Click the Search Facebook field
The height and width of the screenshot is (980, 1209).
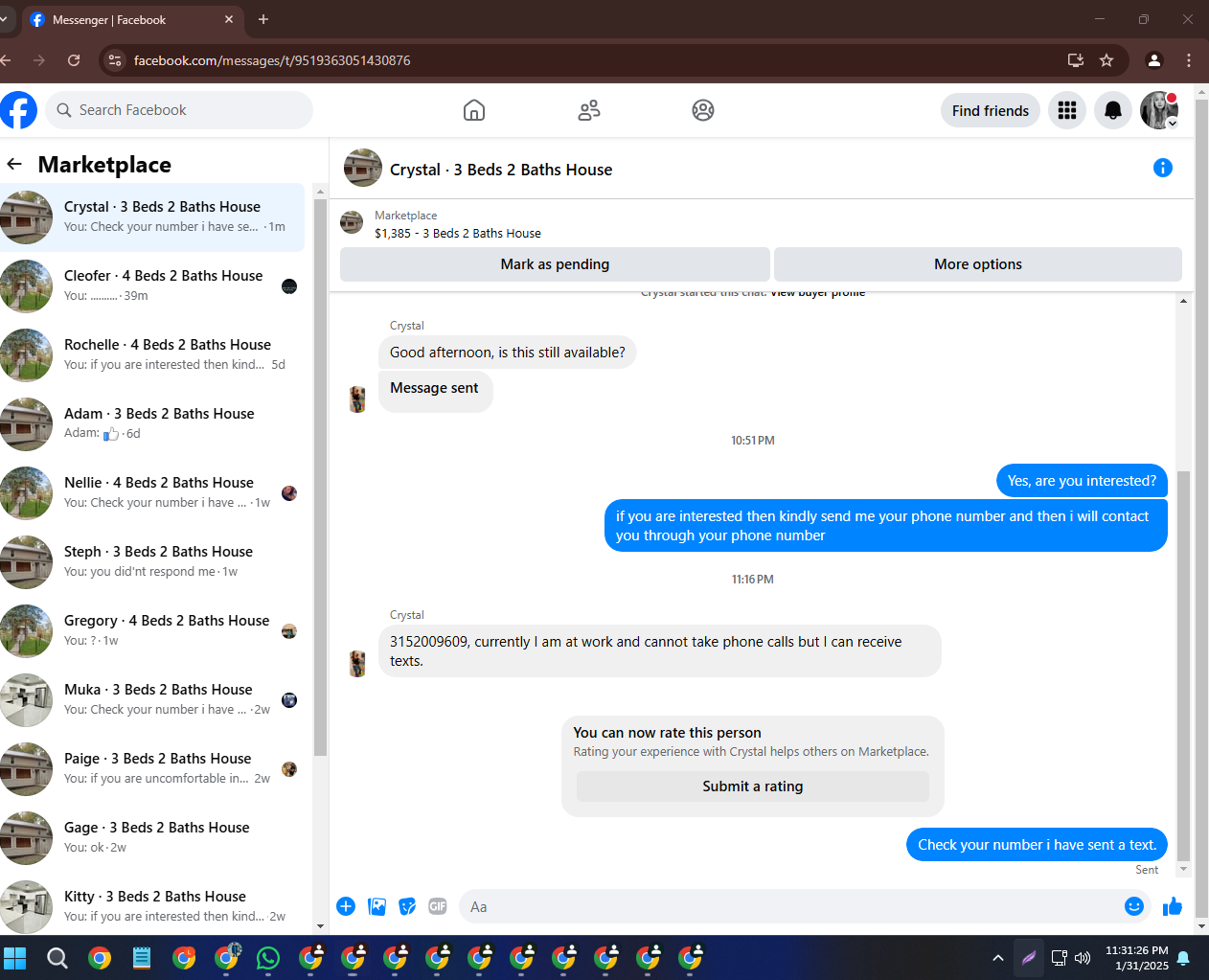point(179,110)
